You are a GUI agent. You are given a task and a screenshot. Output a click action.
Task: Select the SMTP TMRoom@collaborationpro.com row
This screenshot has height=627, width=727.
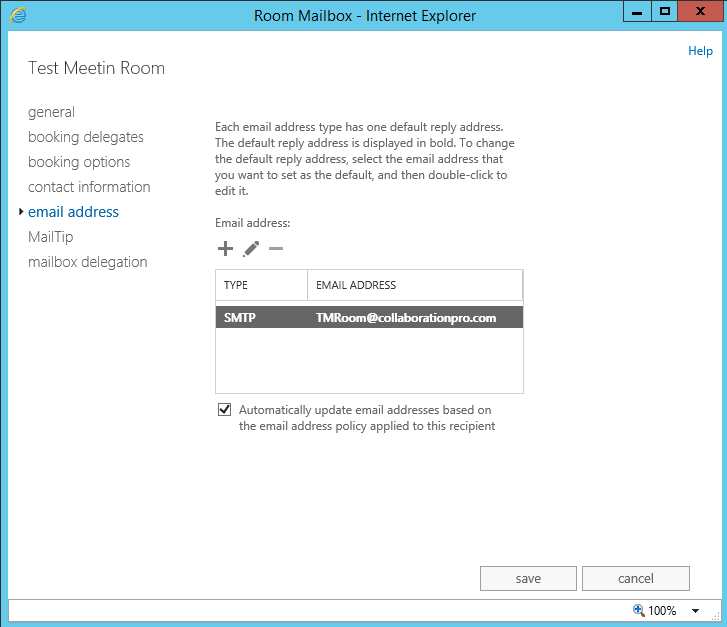tap(369, 317)
